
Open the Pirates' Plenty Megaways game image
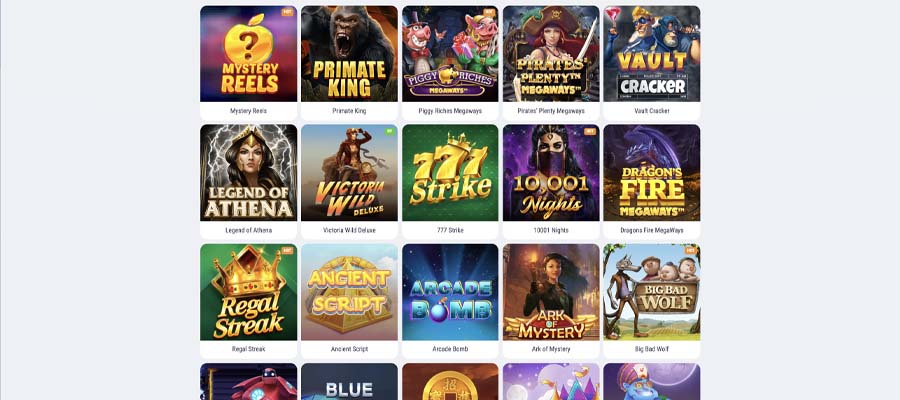pyautogui.click(x=551, y=54)
